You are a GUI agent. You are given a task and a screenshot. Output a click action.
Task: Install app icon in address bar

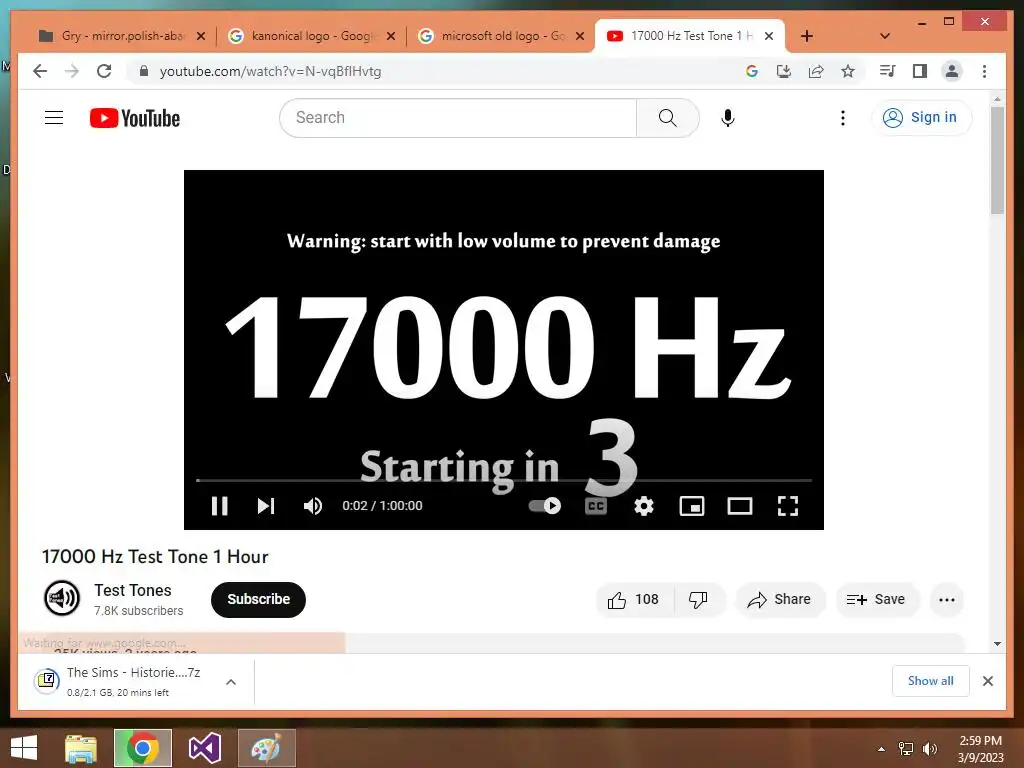(784, 71)
